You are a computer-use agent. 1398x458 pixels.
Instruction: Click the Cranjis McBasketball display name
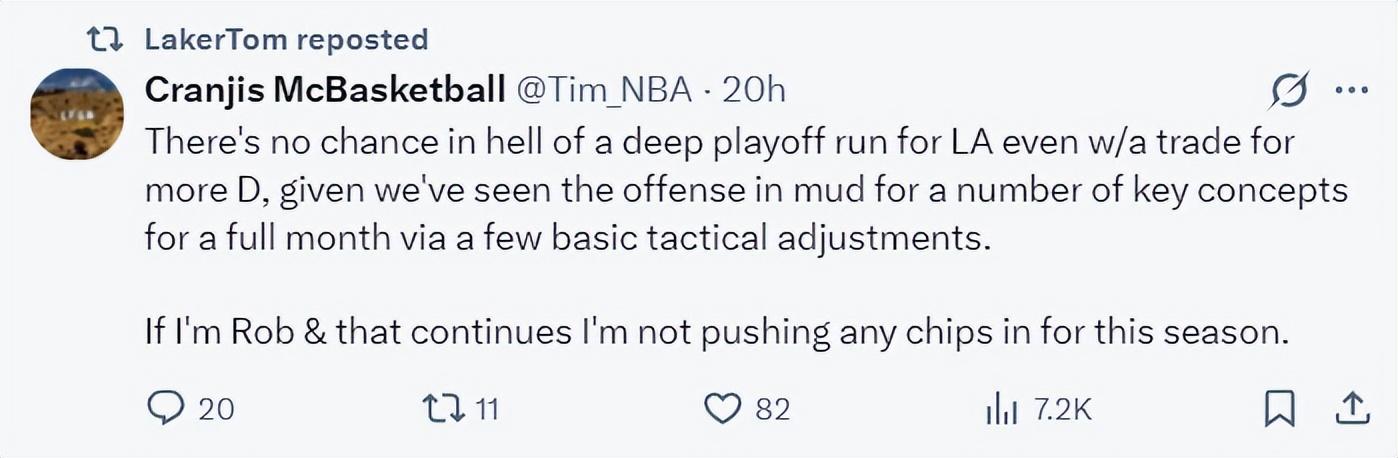tap(325, 90)
